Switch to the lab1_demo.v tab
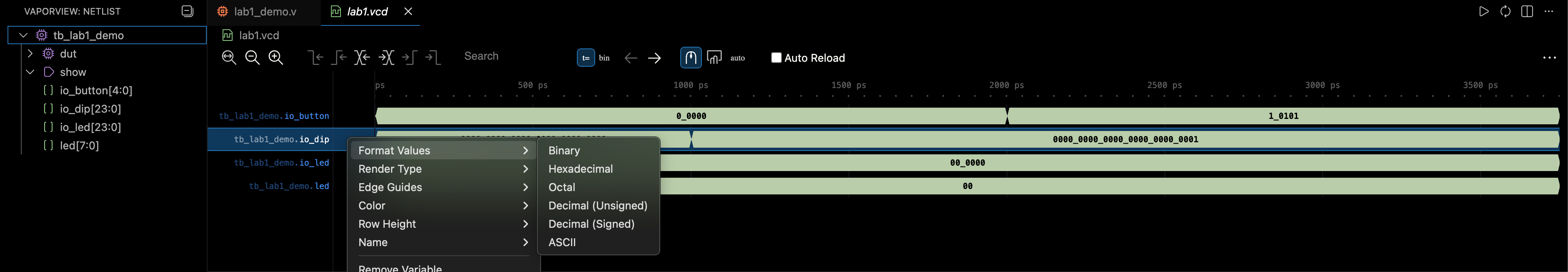This screenshot has height=272, width=1568. point(265,12)
